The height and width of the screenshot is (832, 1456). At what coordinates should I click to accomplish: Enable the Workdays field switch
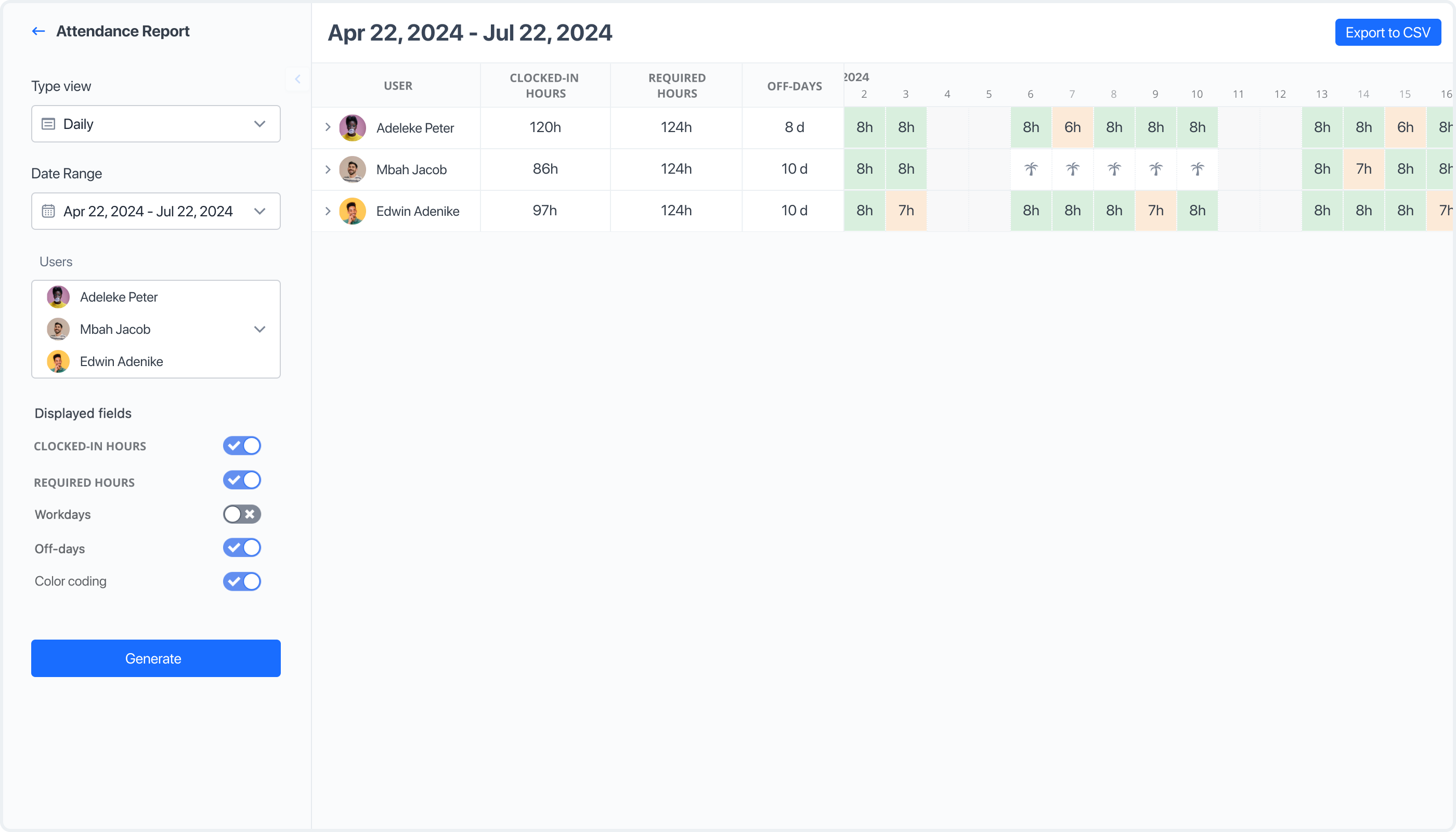point(242,514)
